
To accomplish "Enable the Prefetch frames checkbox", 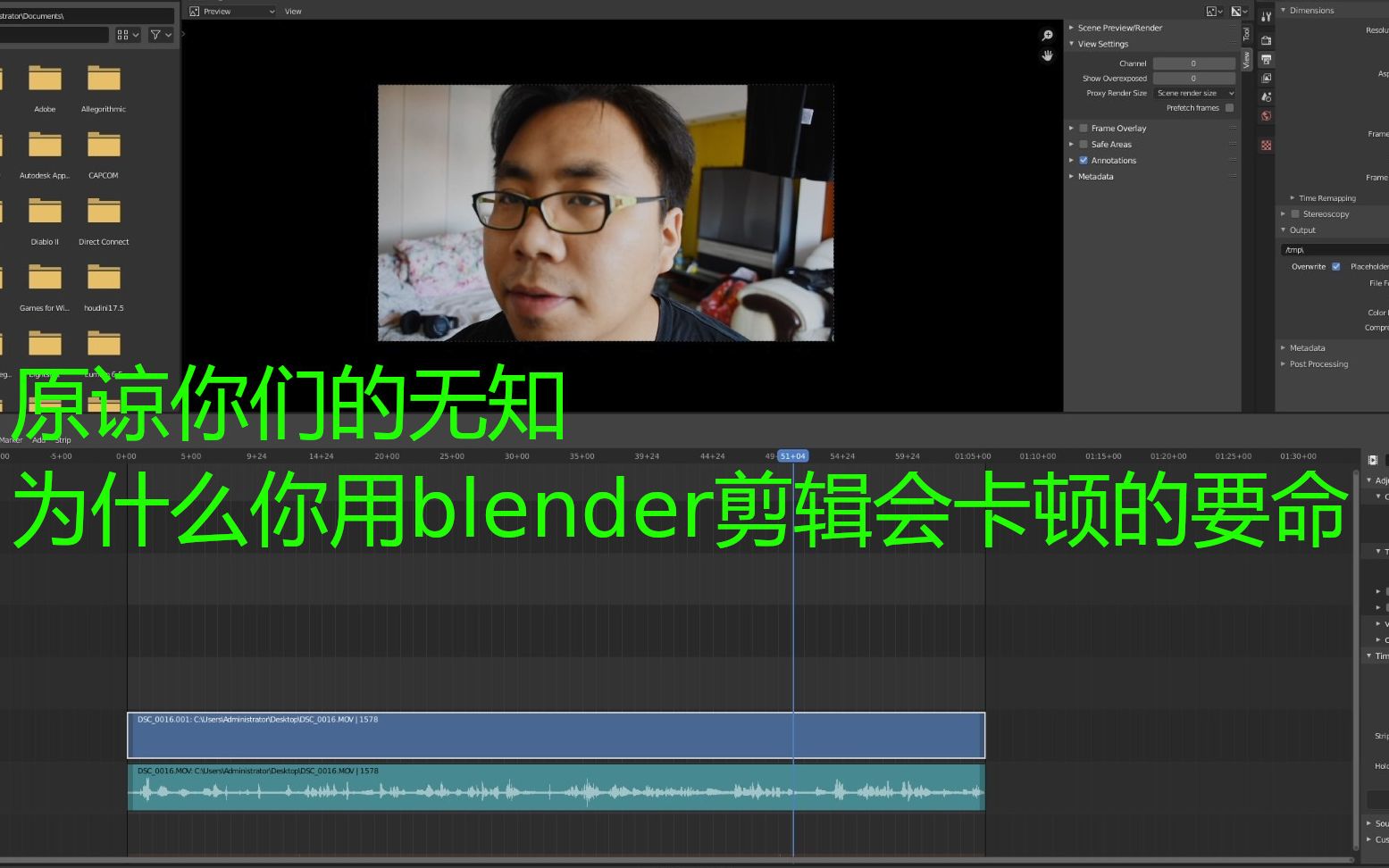I will (1229, 107).
